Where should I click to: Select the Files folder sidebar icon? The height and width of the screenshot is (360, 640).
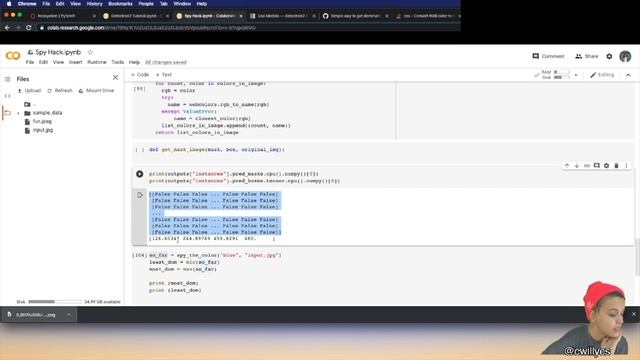pyautogui.click(x=7, y=113)
